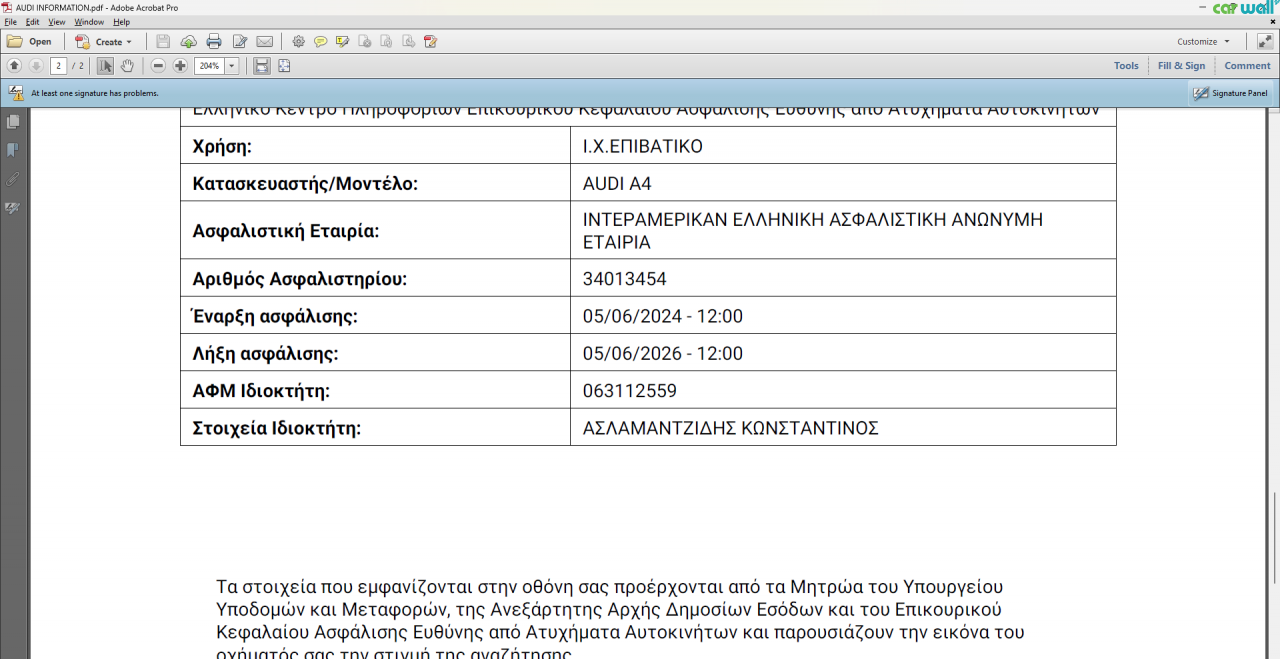Screen dimensions: 1280x659
Task: Select the Hand pan tool
Action: [x=127, y=66]
